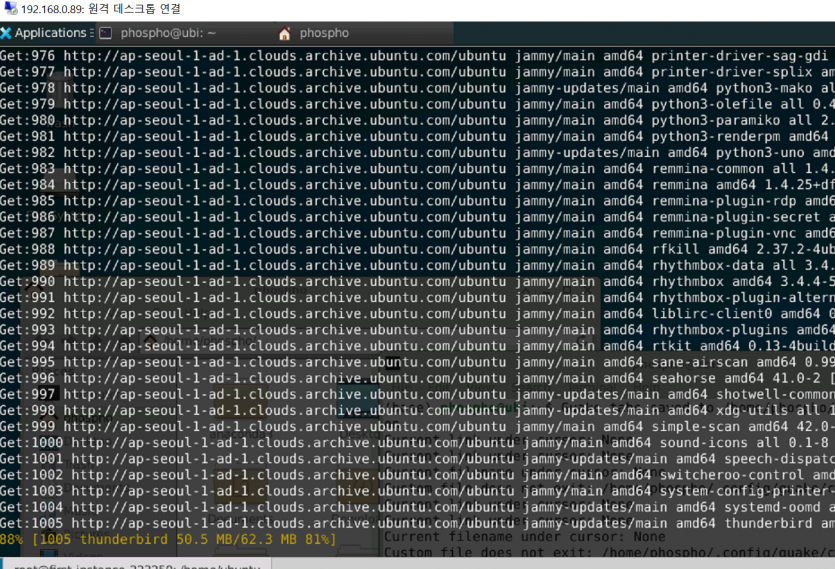Click the home folder icon beside phospho
This screenshot has width=835, height=569.
tap(284, 34)
